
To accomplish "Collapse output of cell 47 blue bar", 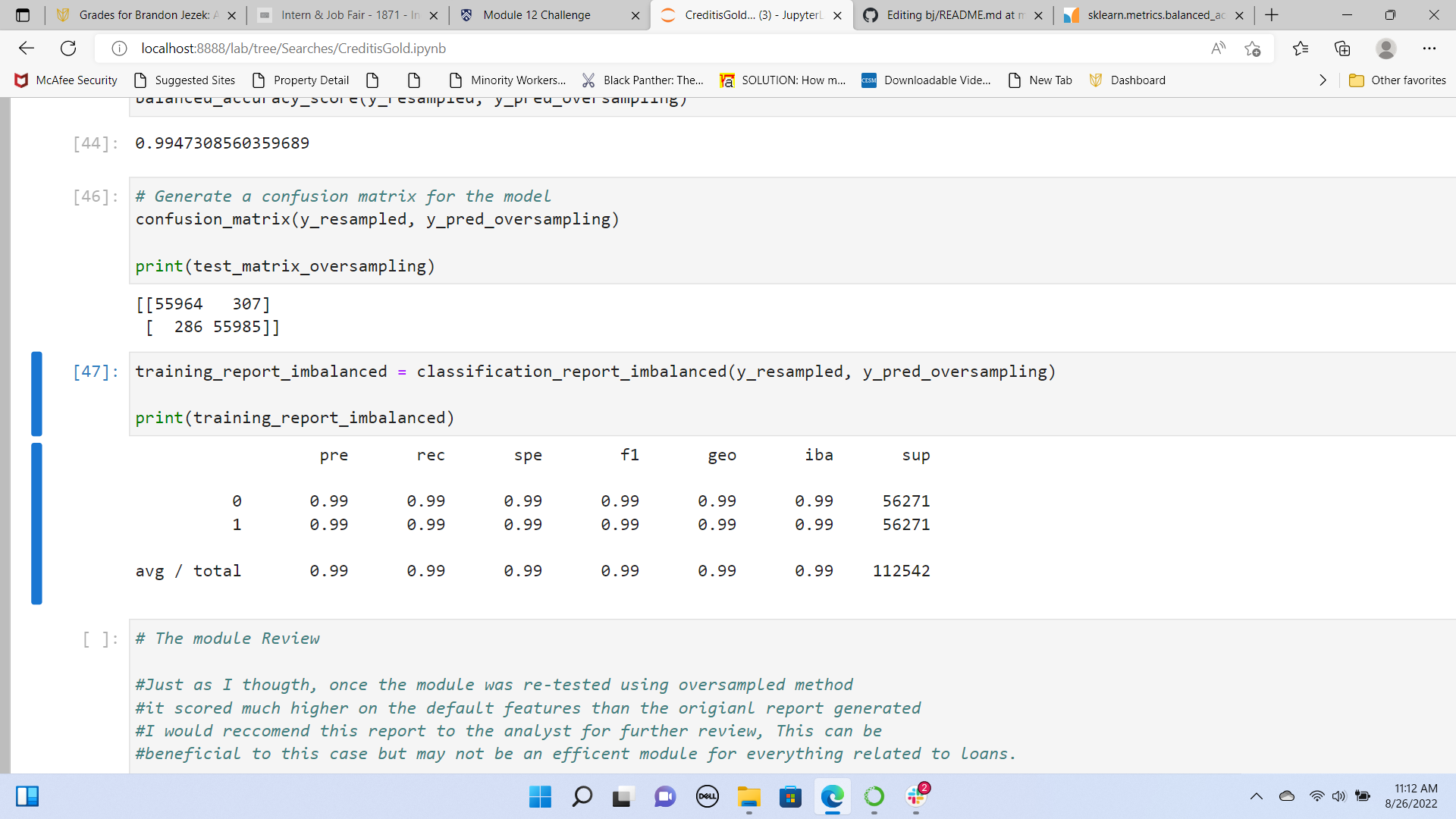I will [x=36, y=523].
